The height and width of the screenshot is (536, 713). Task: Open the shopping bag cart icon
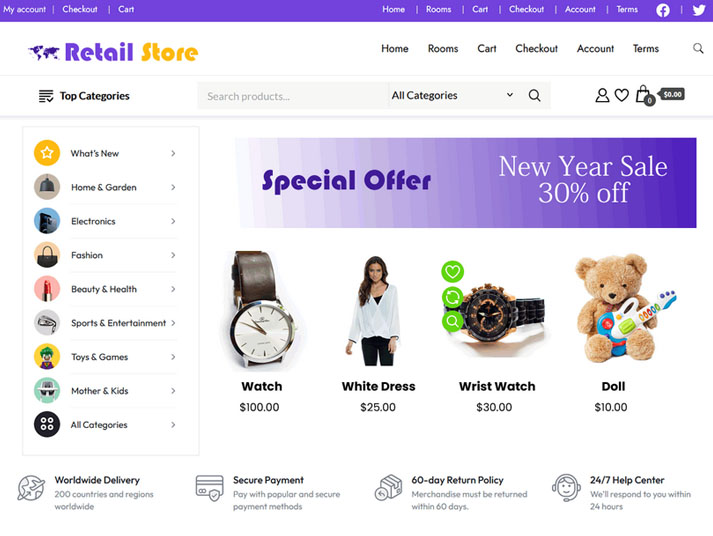pos(643,95)
